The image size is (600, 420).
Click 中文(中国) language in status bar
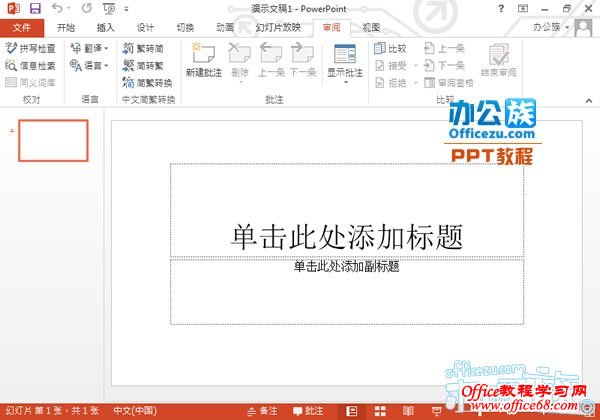point(135,411)
